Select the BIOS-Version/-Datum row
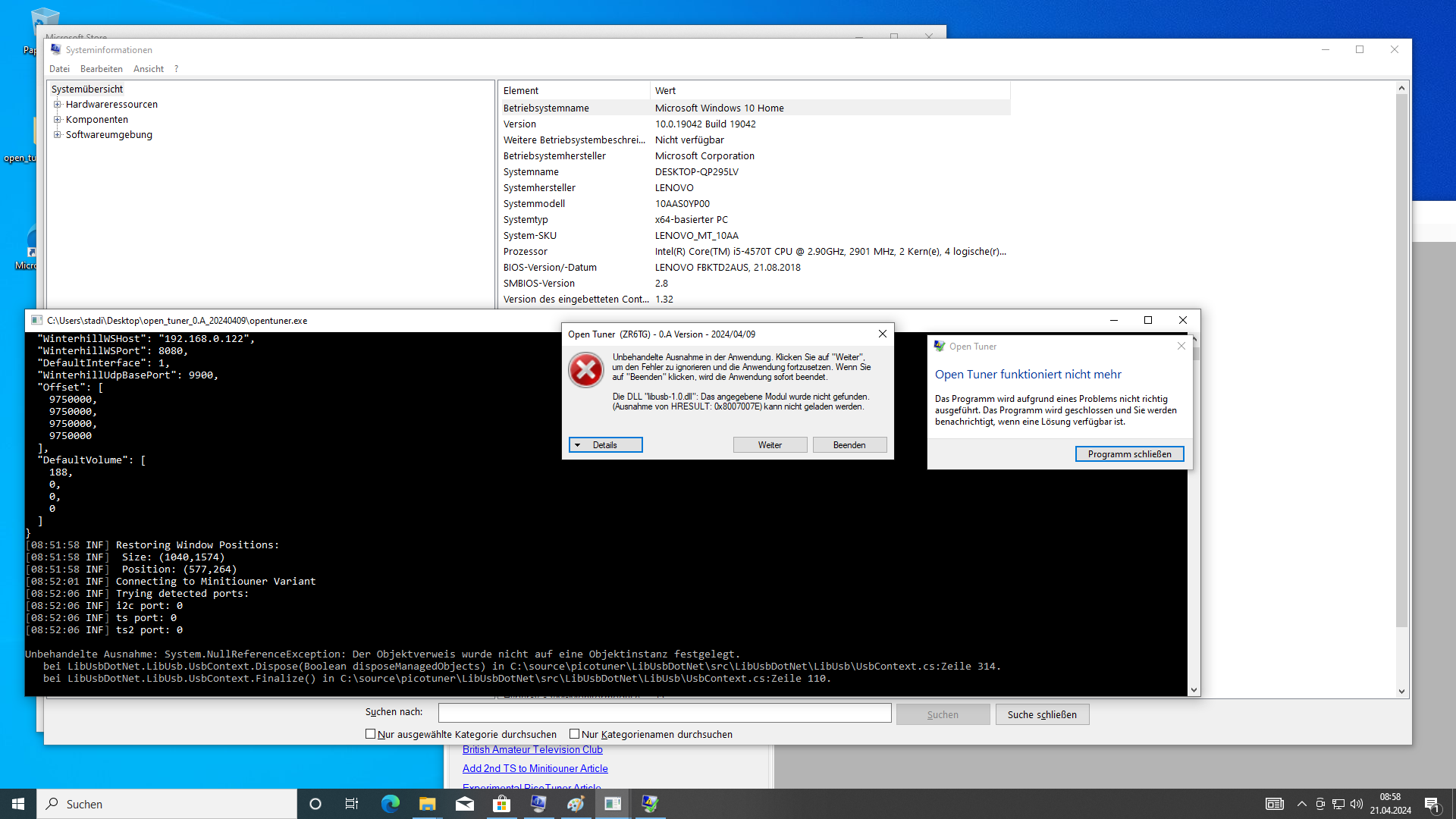Screen dimensions: 1456x819 point(755,268)
